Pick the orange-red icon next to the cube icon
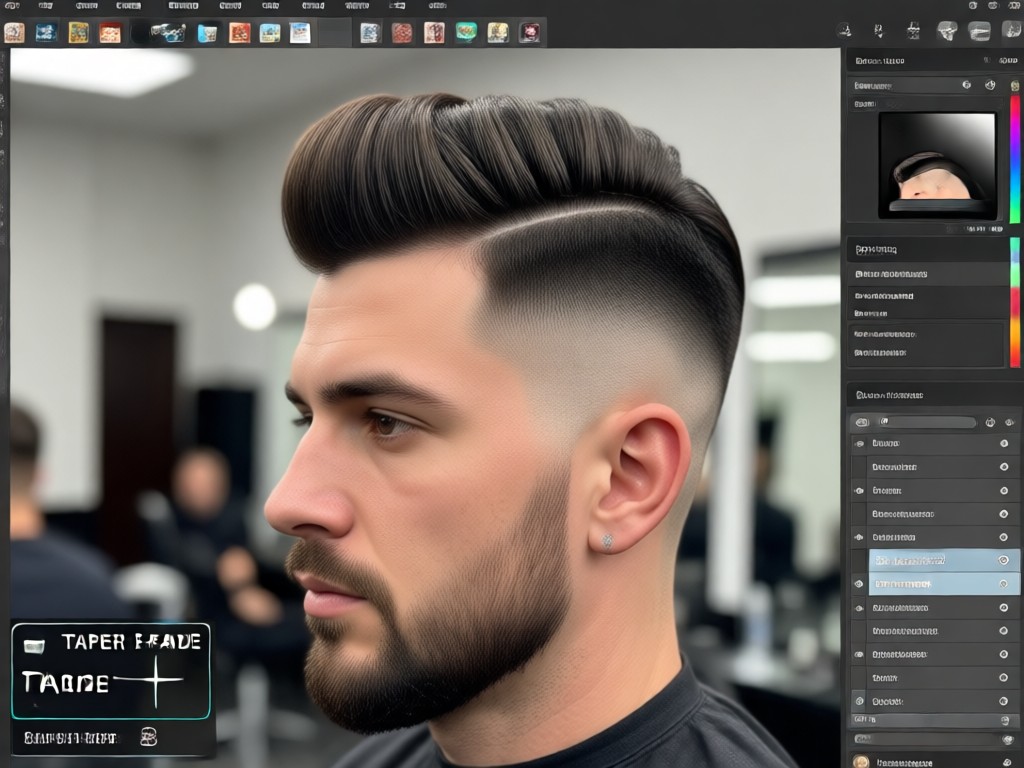The height and width of the screenshot is (768, 1024). pos(240,33)
